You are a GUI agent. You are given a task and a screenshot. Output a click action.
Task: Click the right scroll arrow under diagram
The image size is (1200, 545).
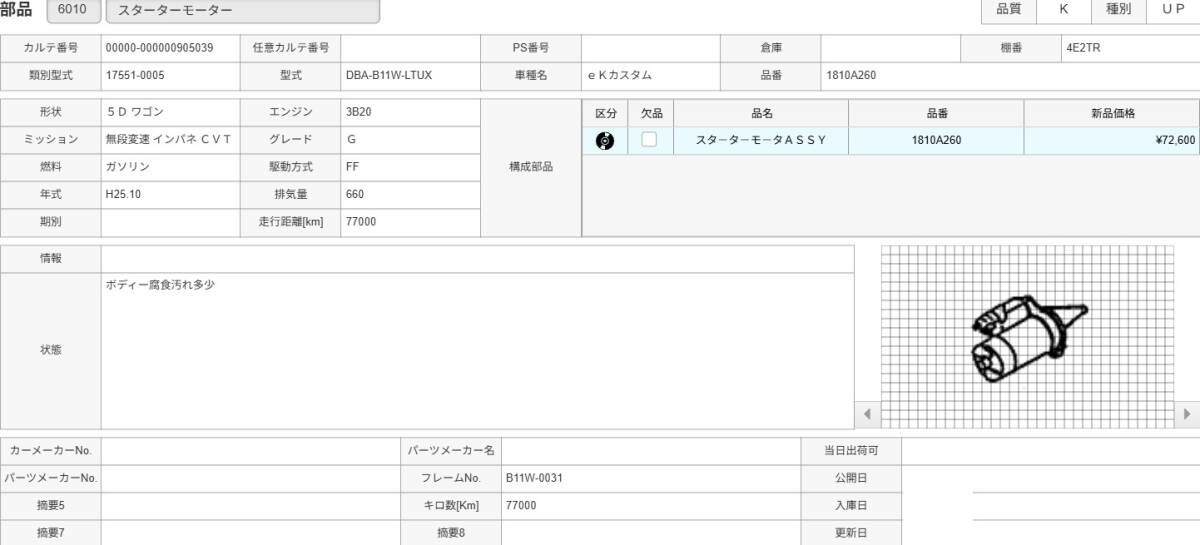coord(1187,413)
